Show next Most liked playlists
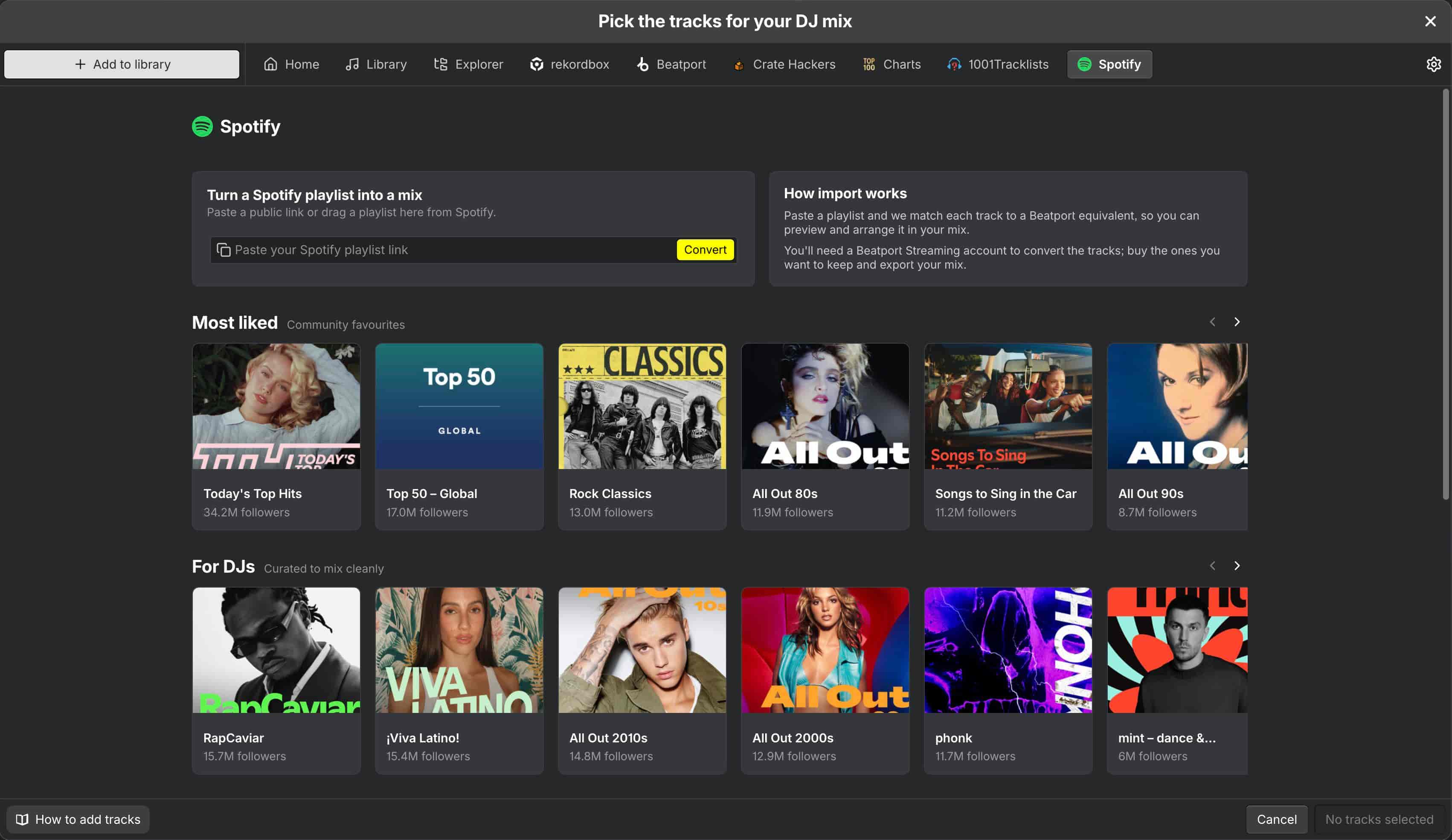 pos(1237,322)
